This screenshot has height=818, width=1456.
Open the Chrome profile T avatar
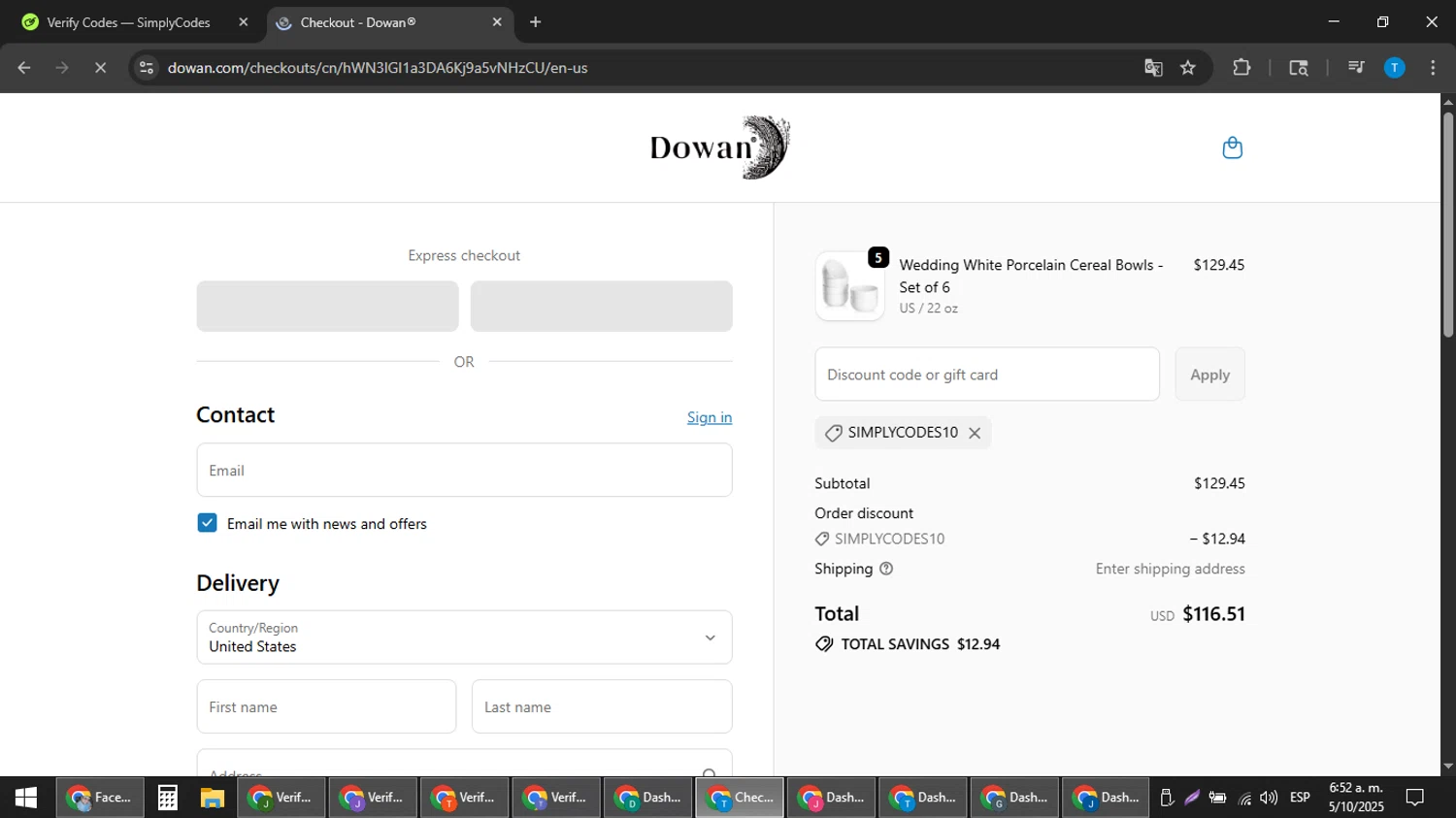click(x=1395, y=68)
